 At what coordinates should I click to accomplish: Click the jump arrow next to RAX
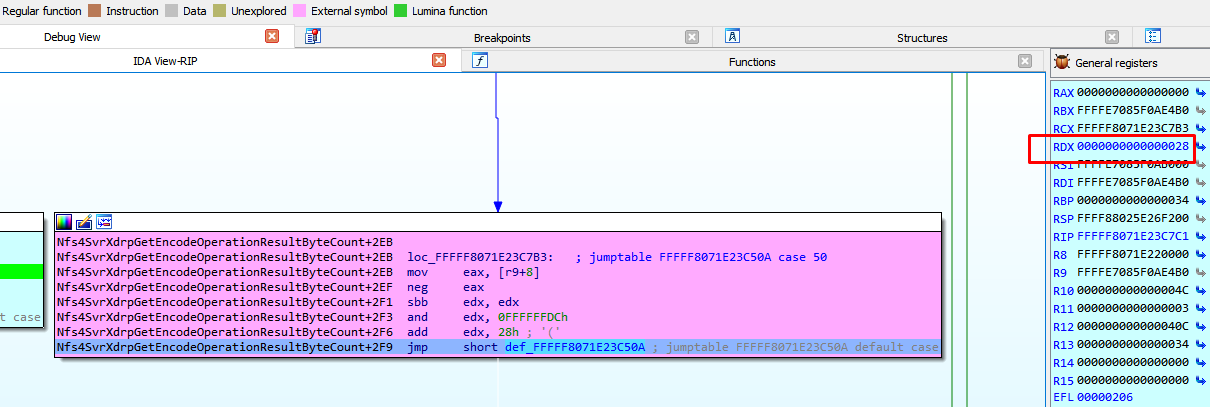(1201, 92)
